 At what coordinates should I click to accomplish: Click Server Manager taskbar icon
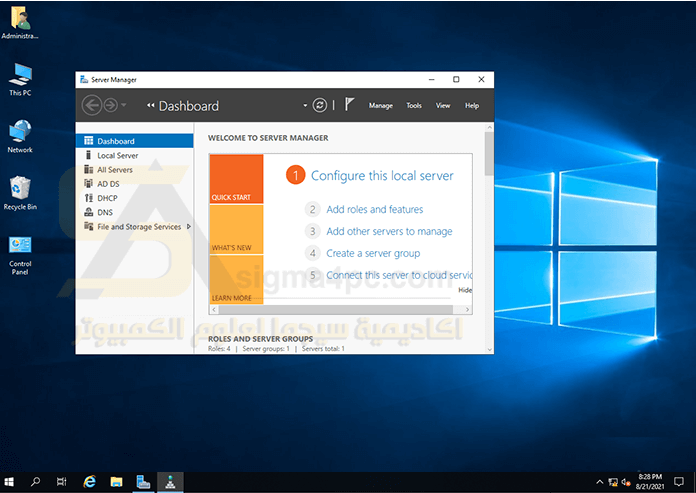[x=143, y=482]
